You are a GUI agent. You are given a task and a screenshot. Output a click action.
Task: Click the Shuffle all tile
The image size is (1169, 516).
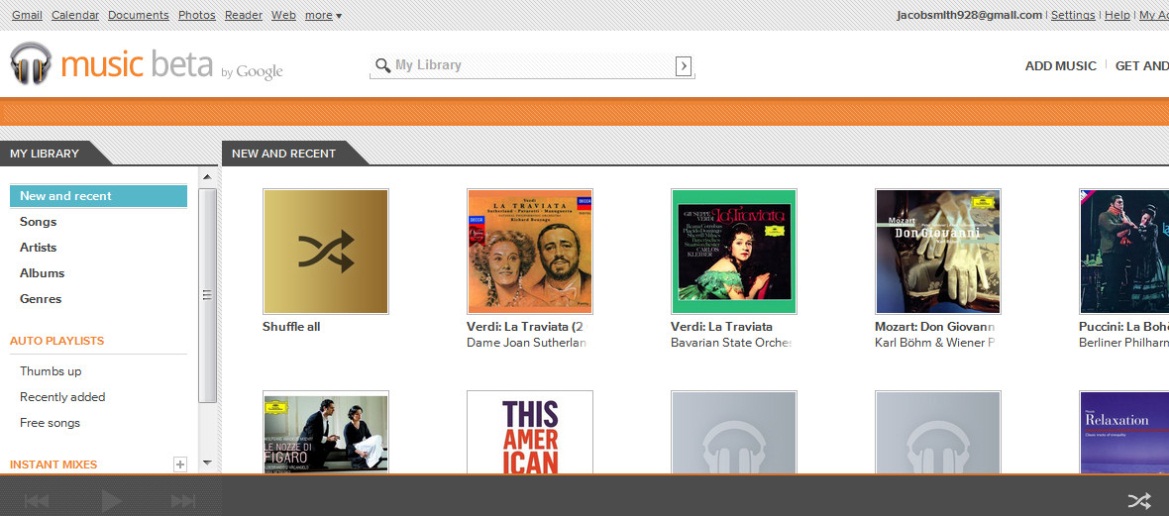pyautogui.click(x=325, y=251)
